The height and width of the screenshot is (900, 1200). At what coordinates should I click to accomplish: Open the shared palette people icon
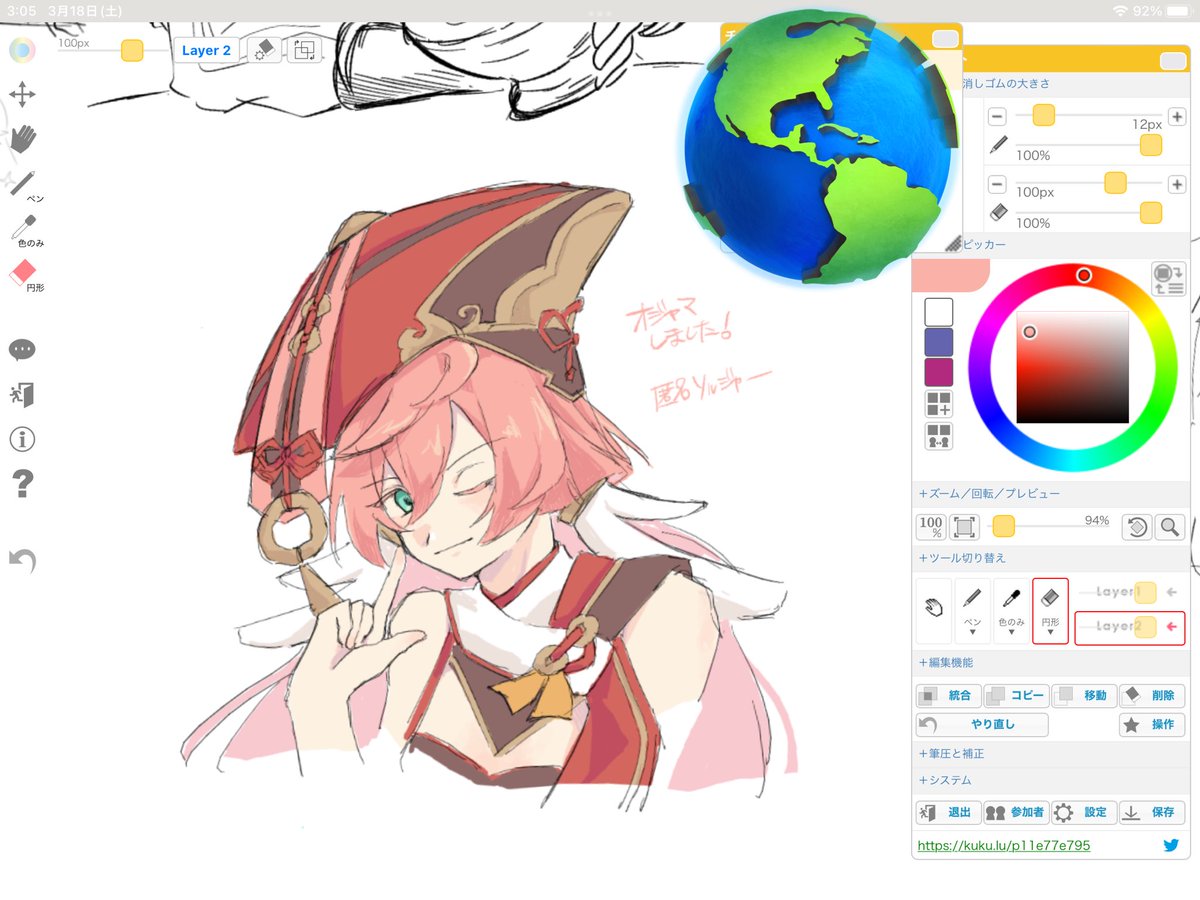pyautogui.click(x=939, y=436)
